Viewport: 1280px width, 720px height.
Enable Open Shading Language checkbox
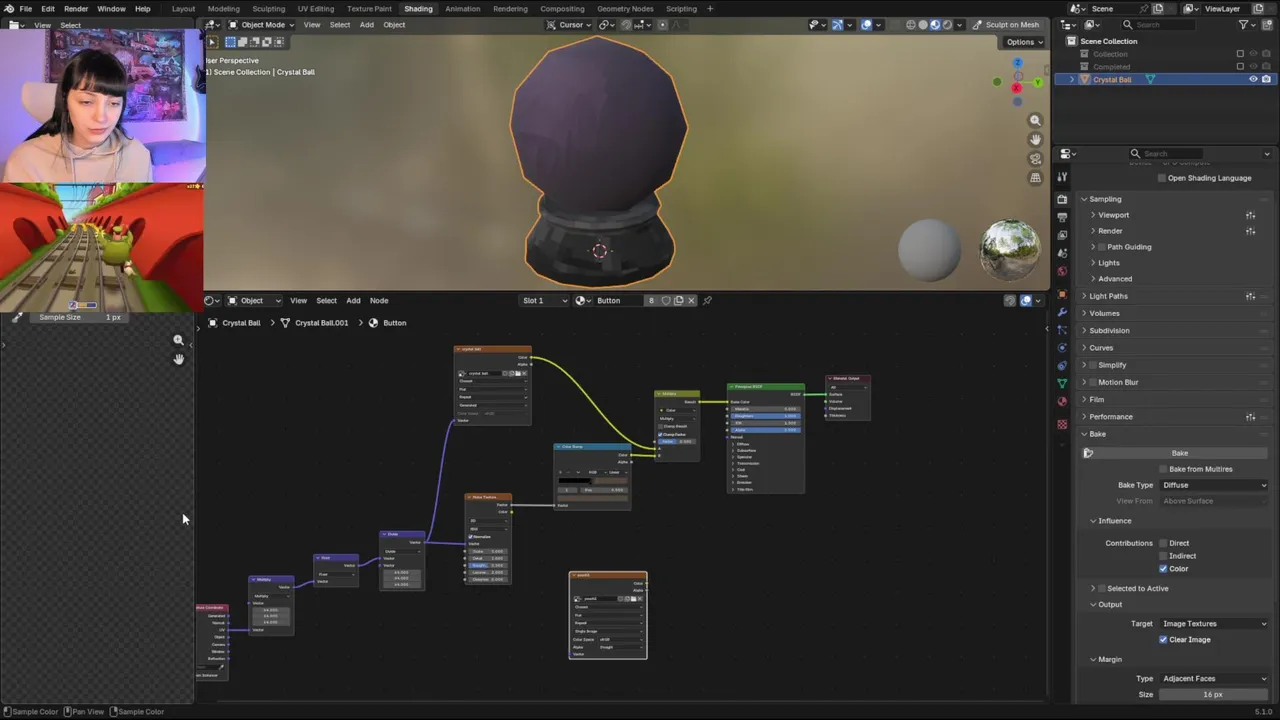click(x=1162, y=178)
